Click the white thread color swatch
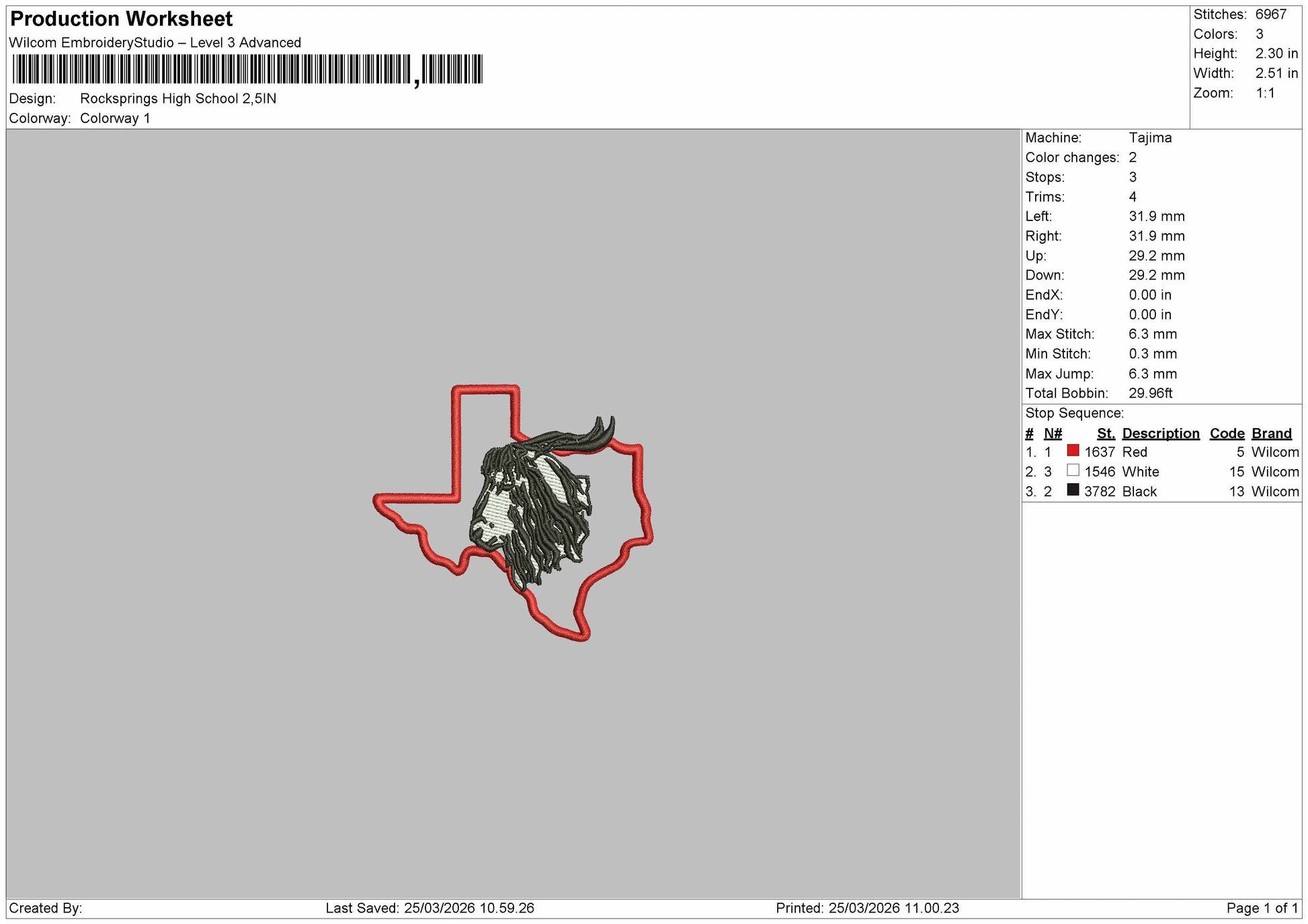The width and height of the screenshot is (1308, 924). [x=1073, y=470]
